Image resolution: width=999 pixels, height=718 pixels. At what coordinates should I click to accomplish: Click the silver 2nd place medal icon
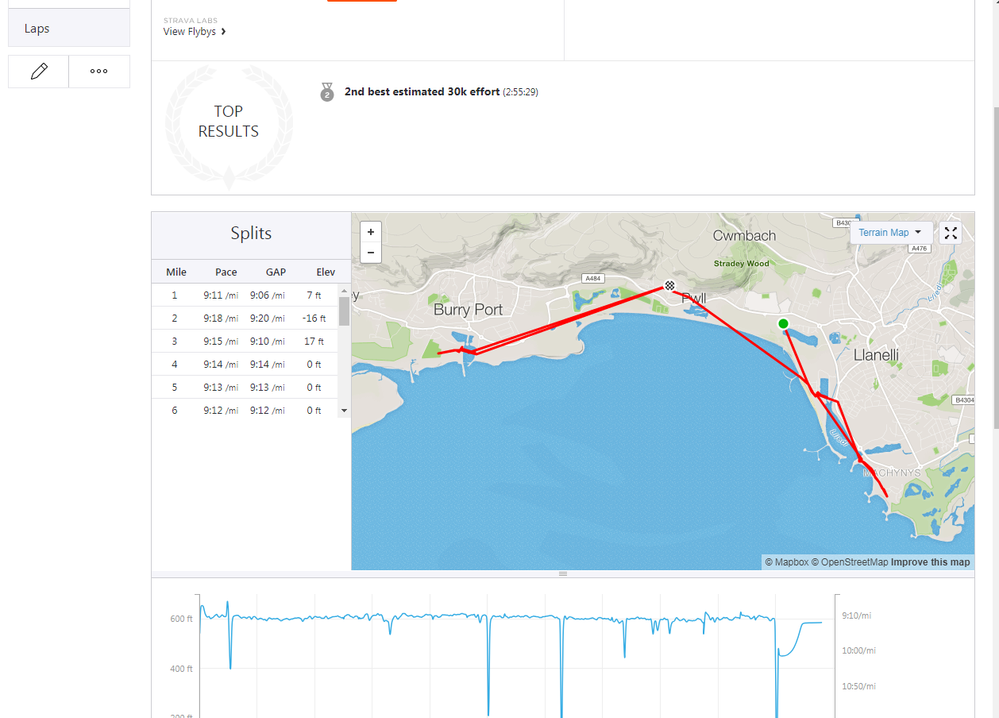coord(327,92)
